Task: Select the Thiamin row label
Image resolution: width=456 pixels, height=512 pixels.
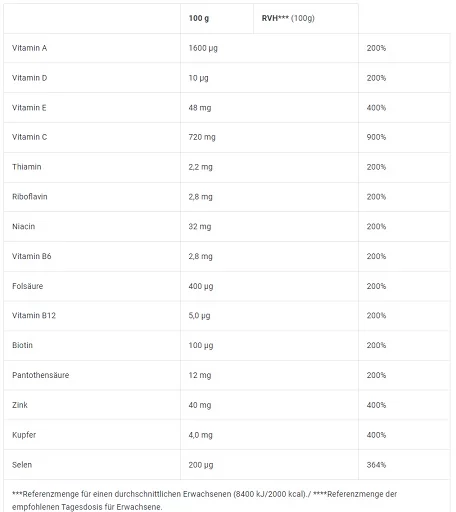Action: pyautogui.click(x=27, y=167)
